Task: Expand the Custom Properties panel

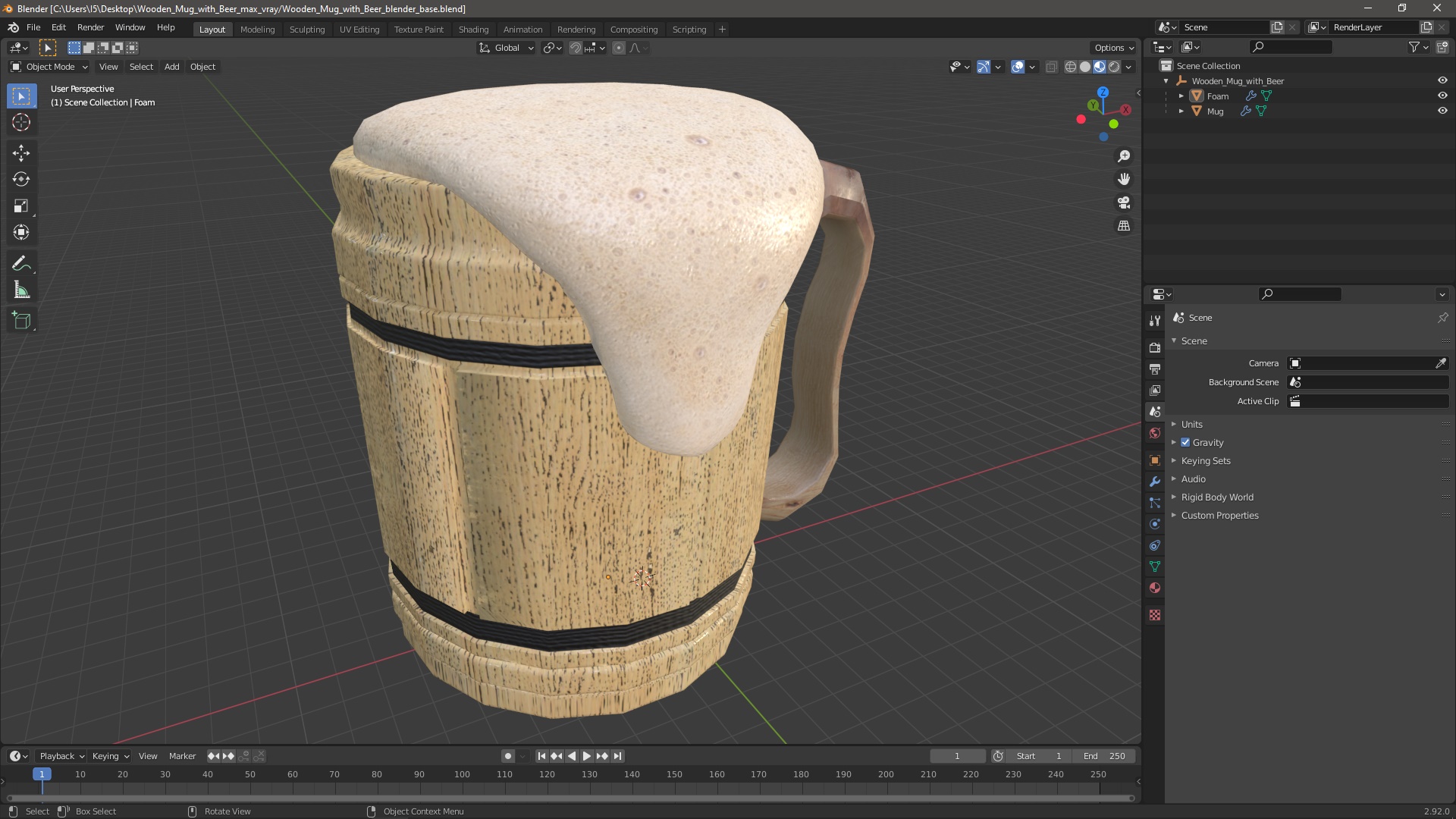Action: coord(1219,515)
